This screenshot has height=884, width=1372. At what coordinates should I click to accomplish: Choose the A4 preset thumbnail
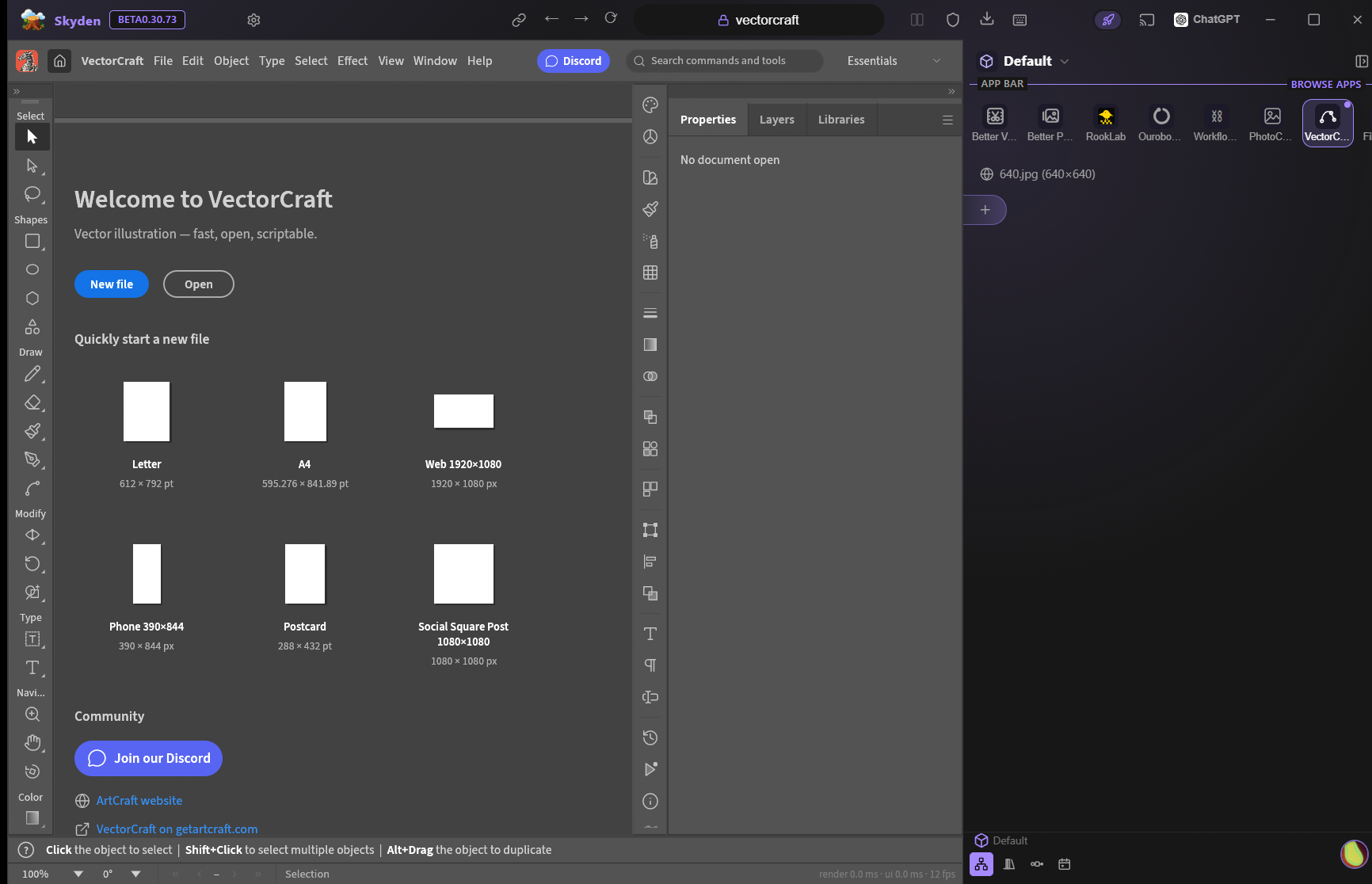tap(305, 411)
